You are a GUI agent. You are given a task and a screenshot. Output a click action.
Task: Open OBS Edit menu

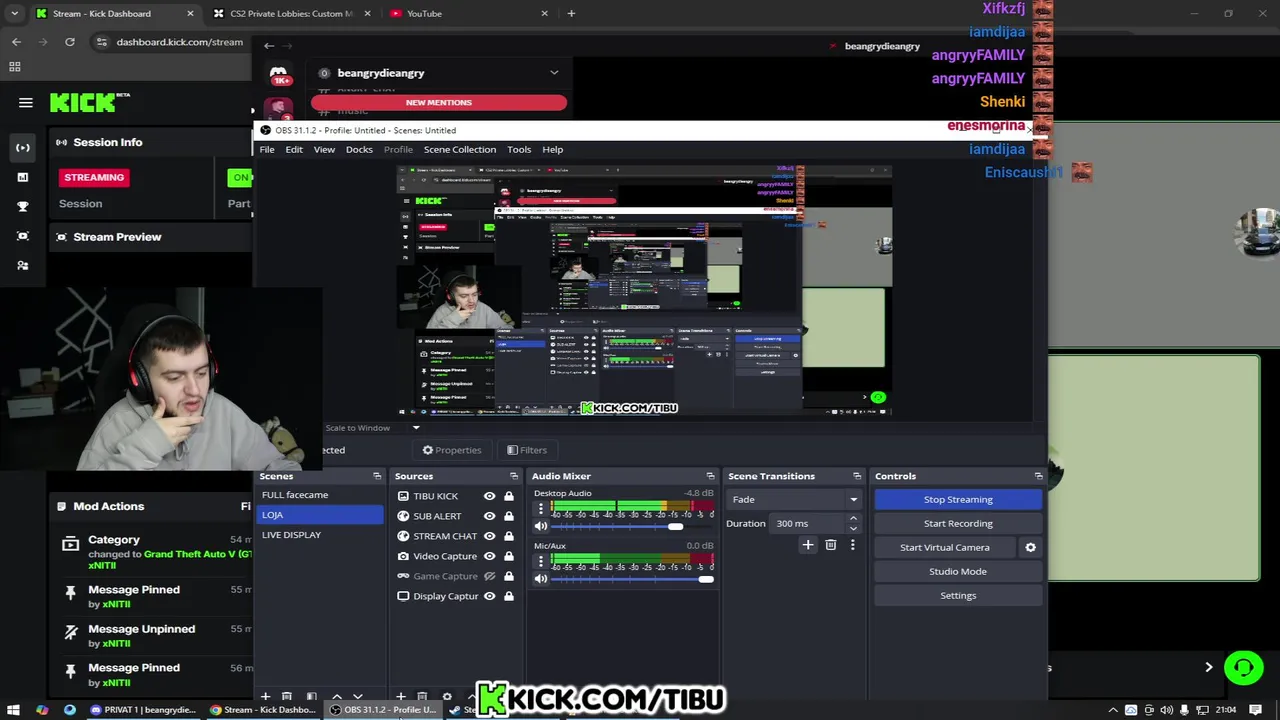coord(294,149)
